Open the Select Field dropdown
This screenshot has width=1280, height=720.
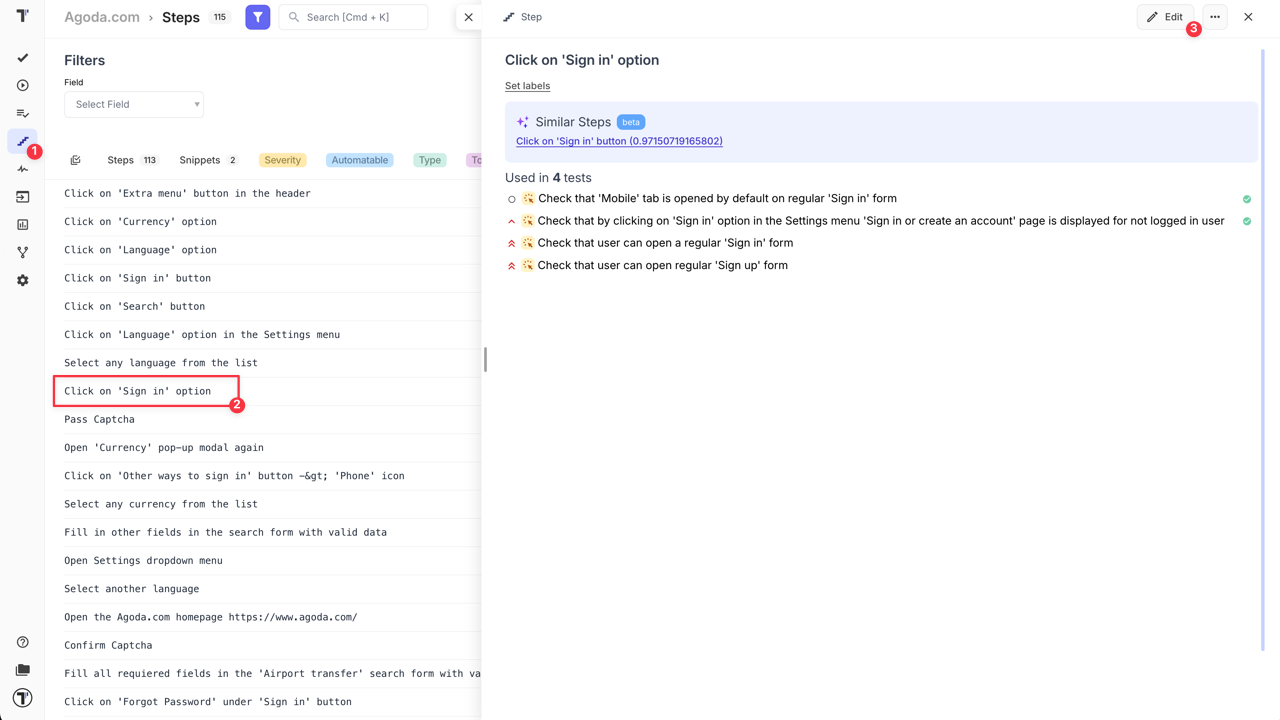[133, 104]
